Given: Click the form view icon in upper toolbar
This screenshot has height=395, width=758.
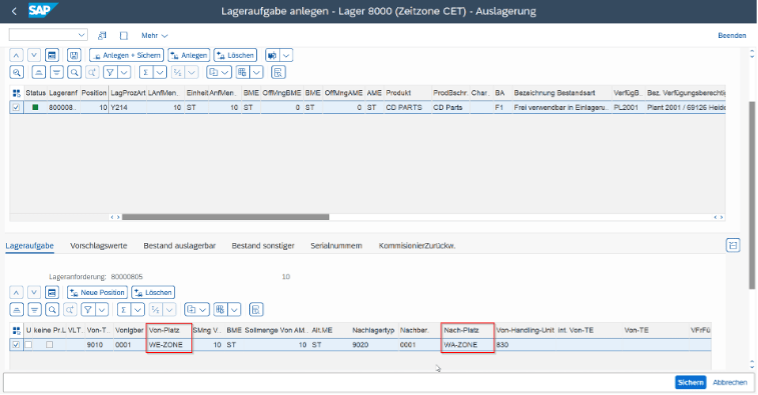Looking at the screenshot, I should pos(52,55).
